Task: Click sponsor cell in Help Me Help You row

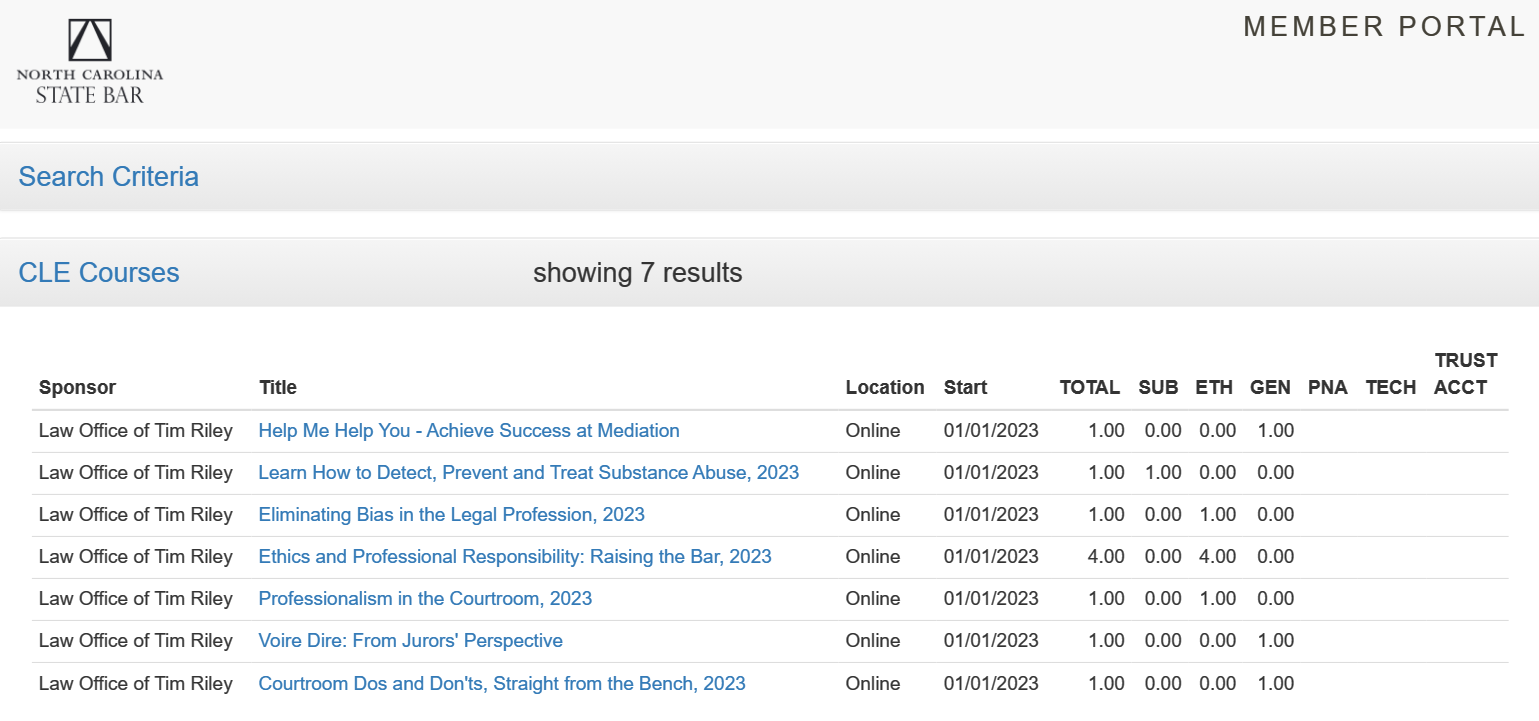Action: coord(136,431)
